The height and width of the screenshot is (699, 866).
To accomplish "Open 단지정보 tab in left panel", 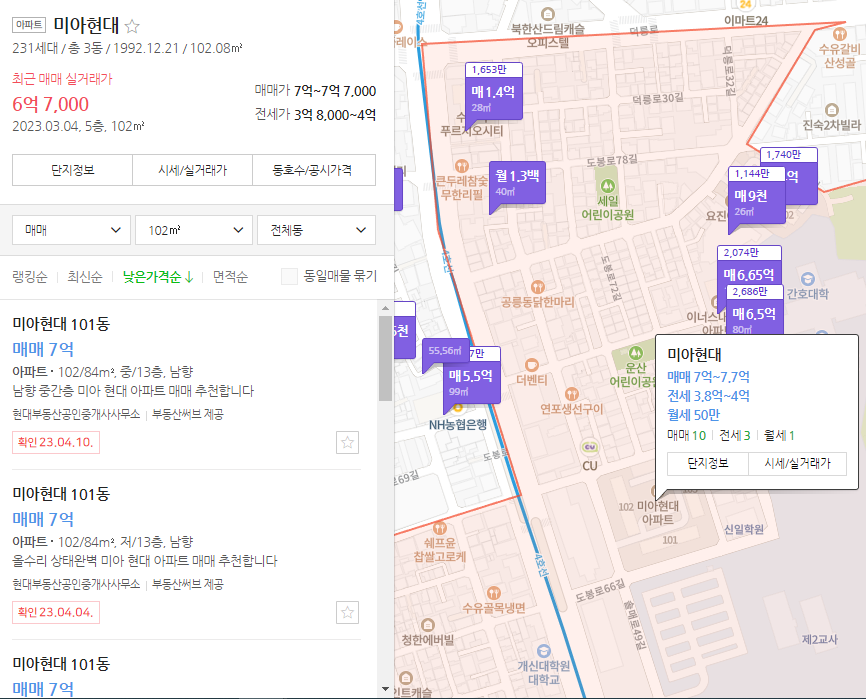I will point(72,170).
